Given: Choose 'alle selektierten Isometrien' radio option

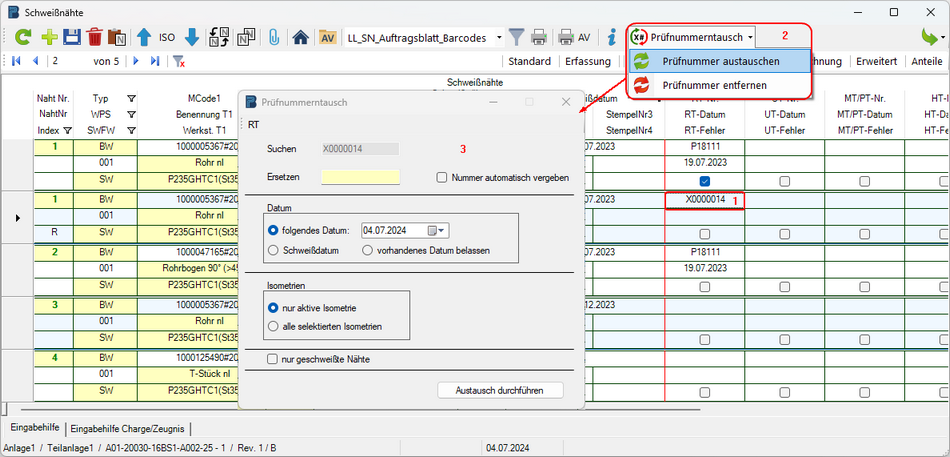Looking at the screenshot, I should pyautogui.click(x=274, y=326).
